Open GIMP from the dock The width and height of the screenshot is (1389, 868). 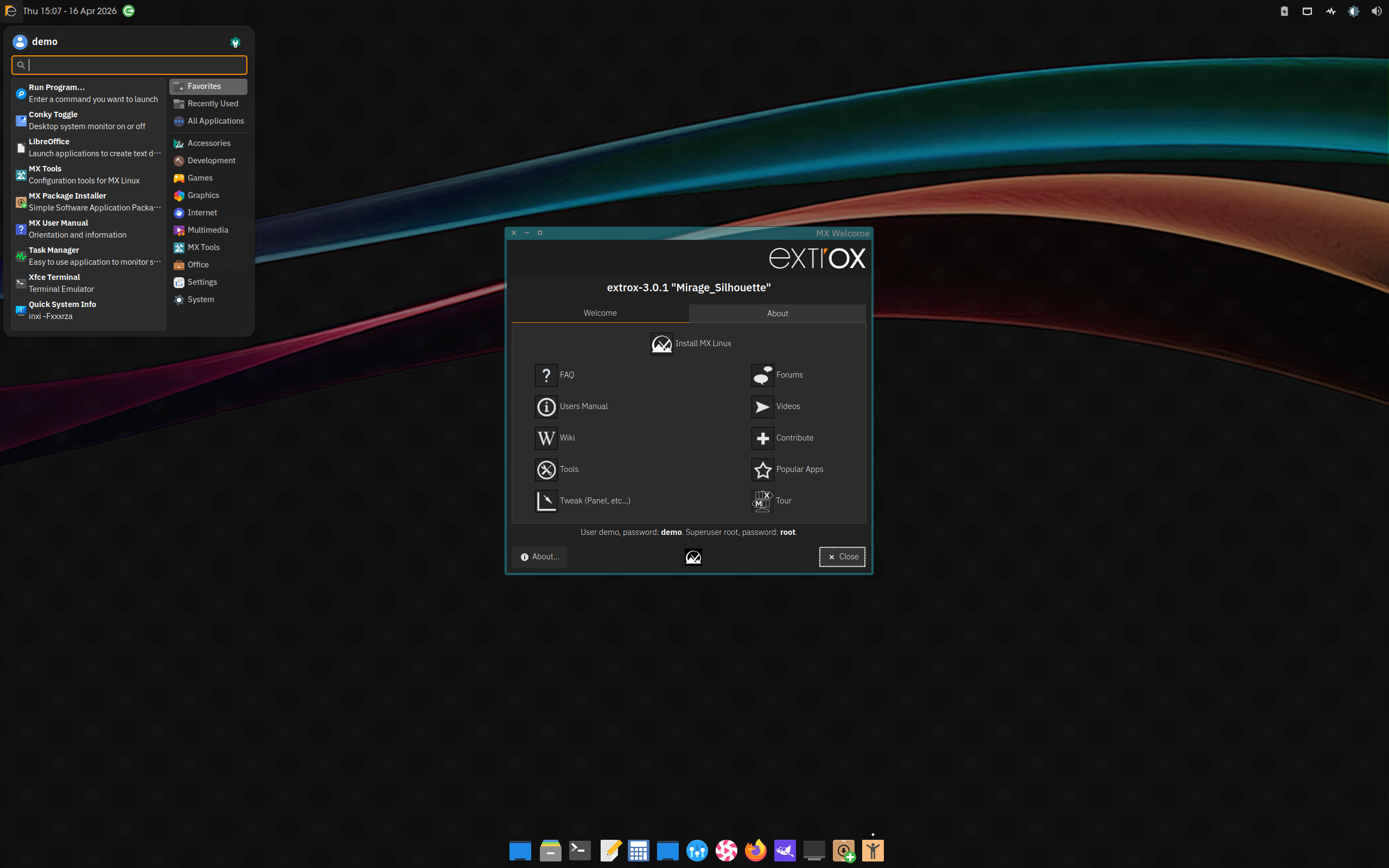pyautogui.click(x=785, y=850)
